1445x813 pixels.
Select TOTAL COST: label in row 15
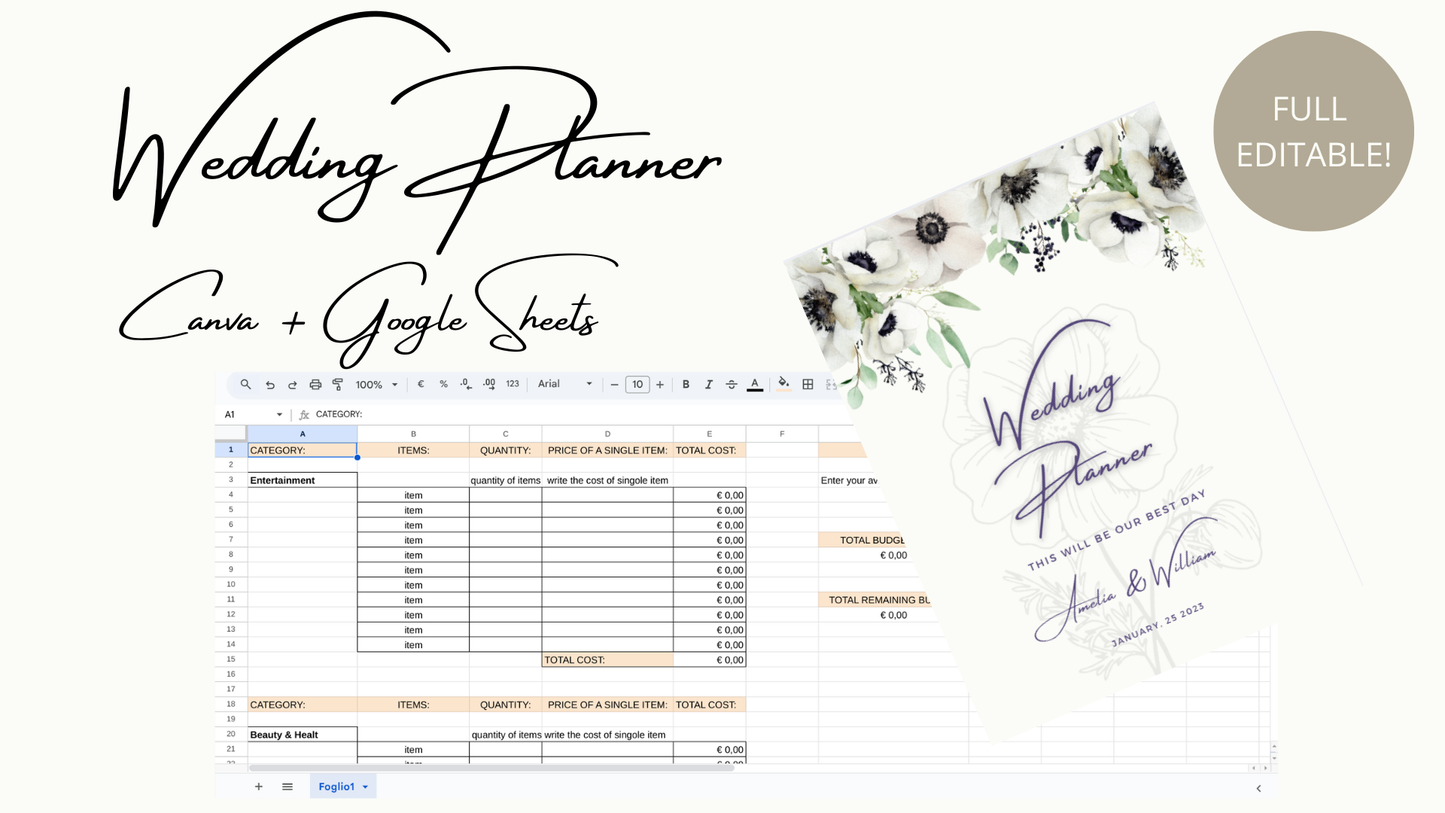[608, 660]
